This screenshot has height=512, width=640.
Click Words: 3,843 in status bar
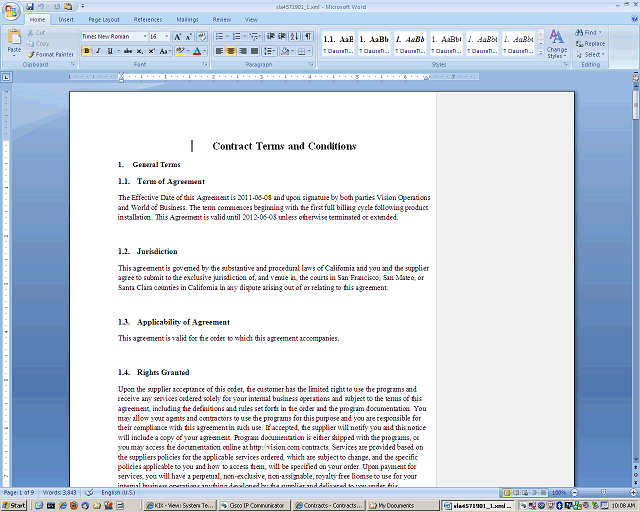click(60, 492)
